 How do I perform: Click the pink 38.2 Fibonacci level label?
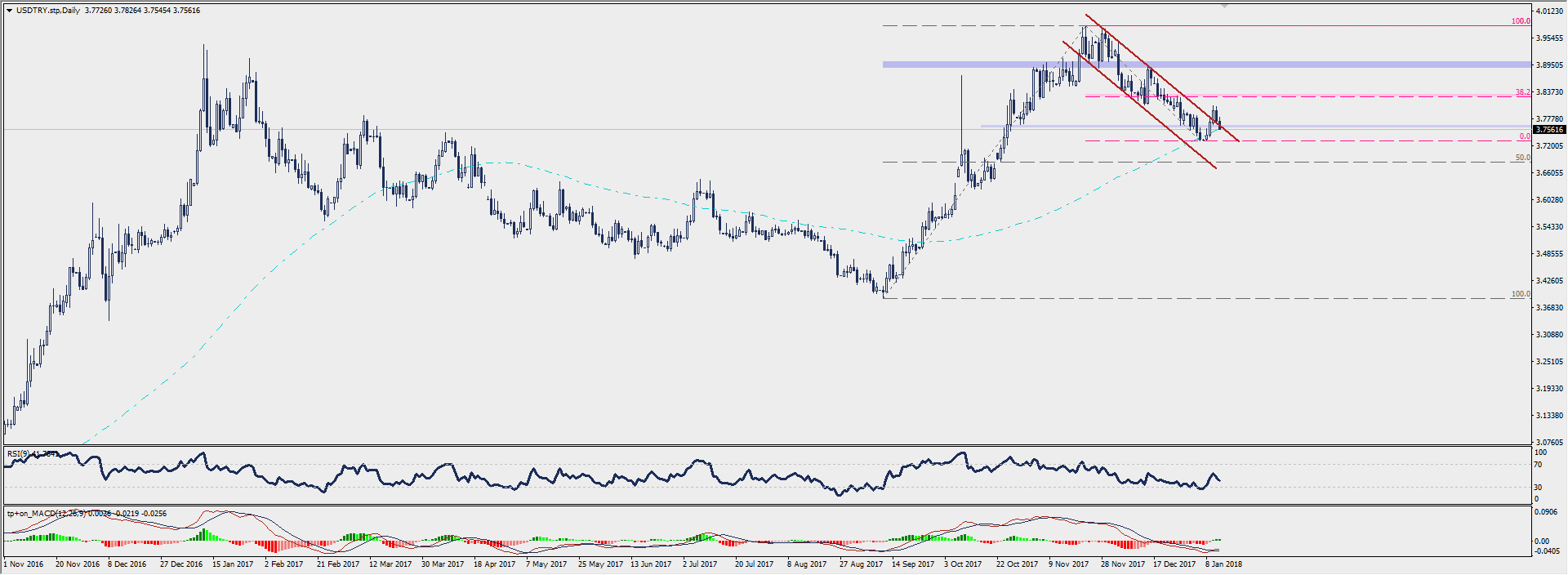coord(1523,92)
